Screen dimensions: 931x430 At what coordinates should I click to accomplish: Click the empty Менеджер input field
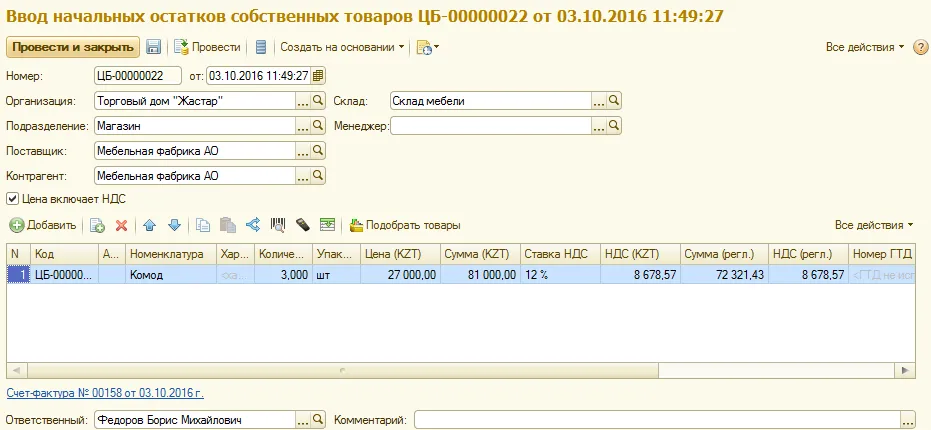coord(490,126)
